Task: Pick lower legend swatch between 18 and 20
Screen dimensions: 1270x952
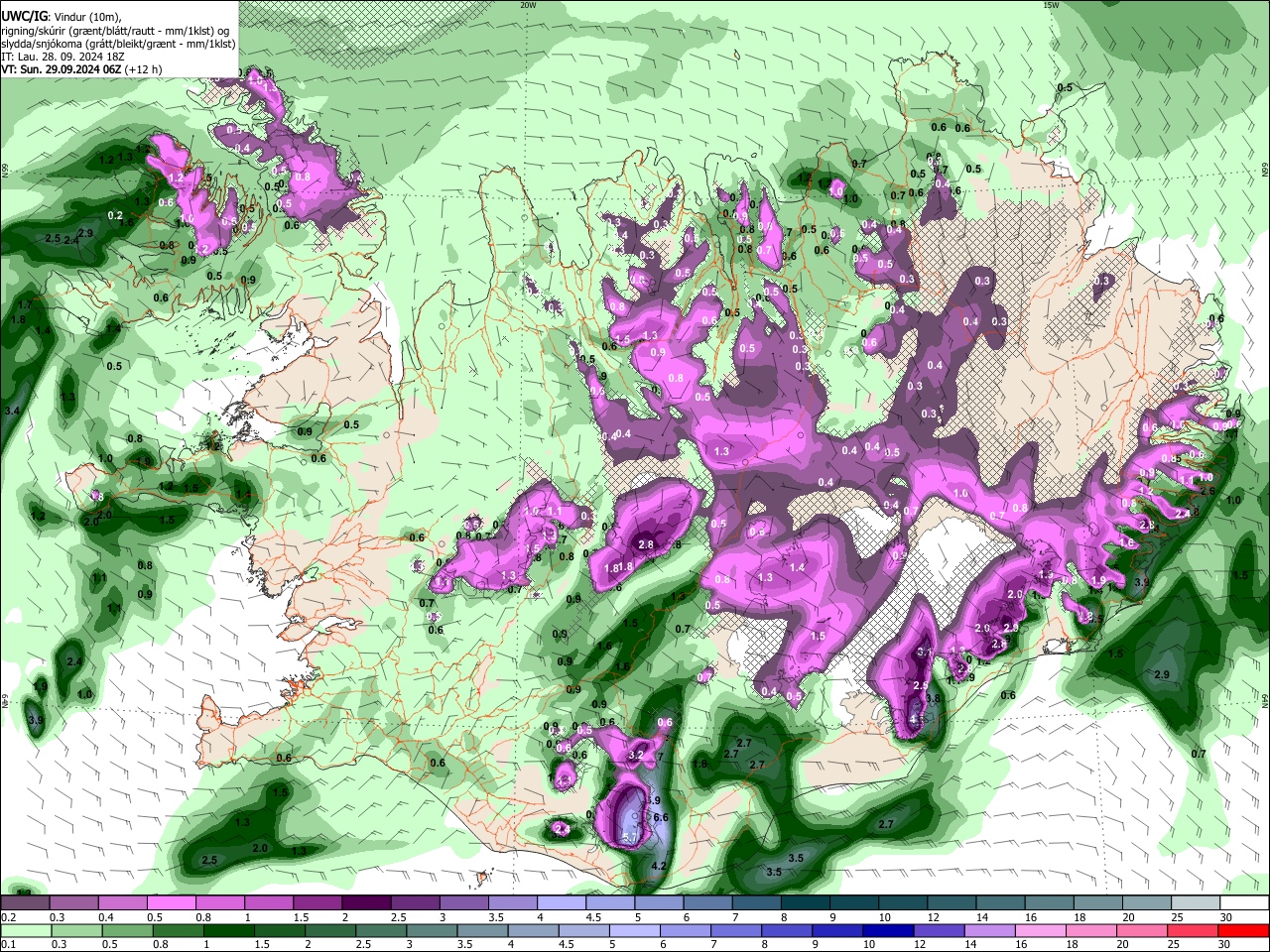Action: 1093,931
